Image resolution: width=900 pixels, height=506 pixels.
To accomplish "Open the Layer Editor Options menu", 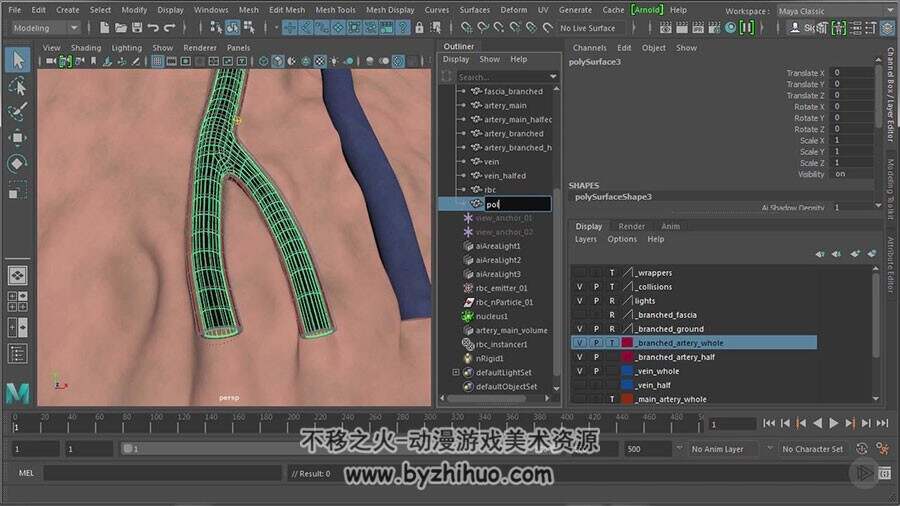I will pos(622,239).
